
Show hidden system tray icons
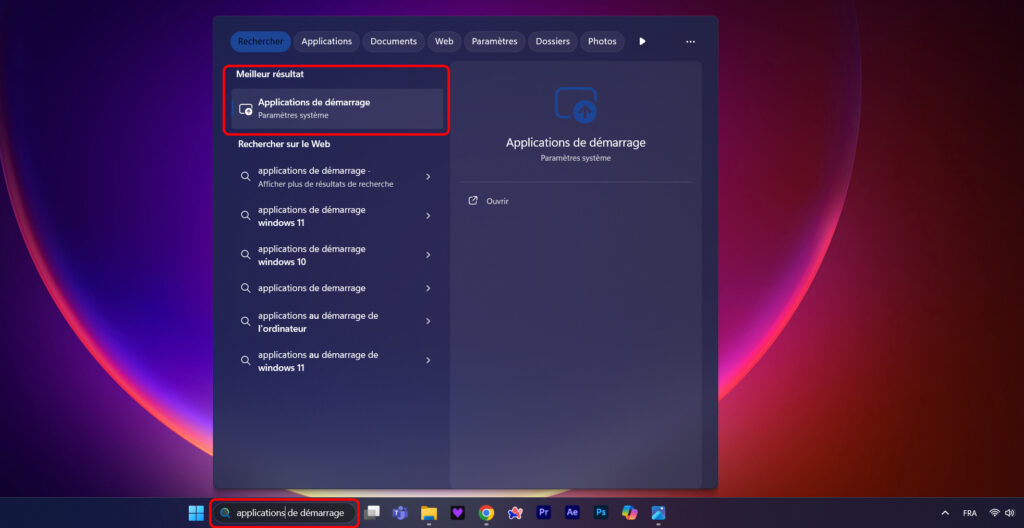(x=945, y=513)
